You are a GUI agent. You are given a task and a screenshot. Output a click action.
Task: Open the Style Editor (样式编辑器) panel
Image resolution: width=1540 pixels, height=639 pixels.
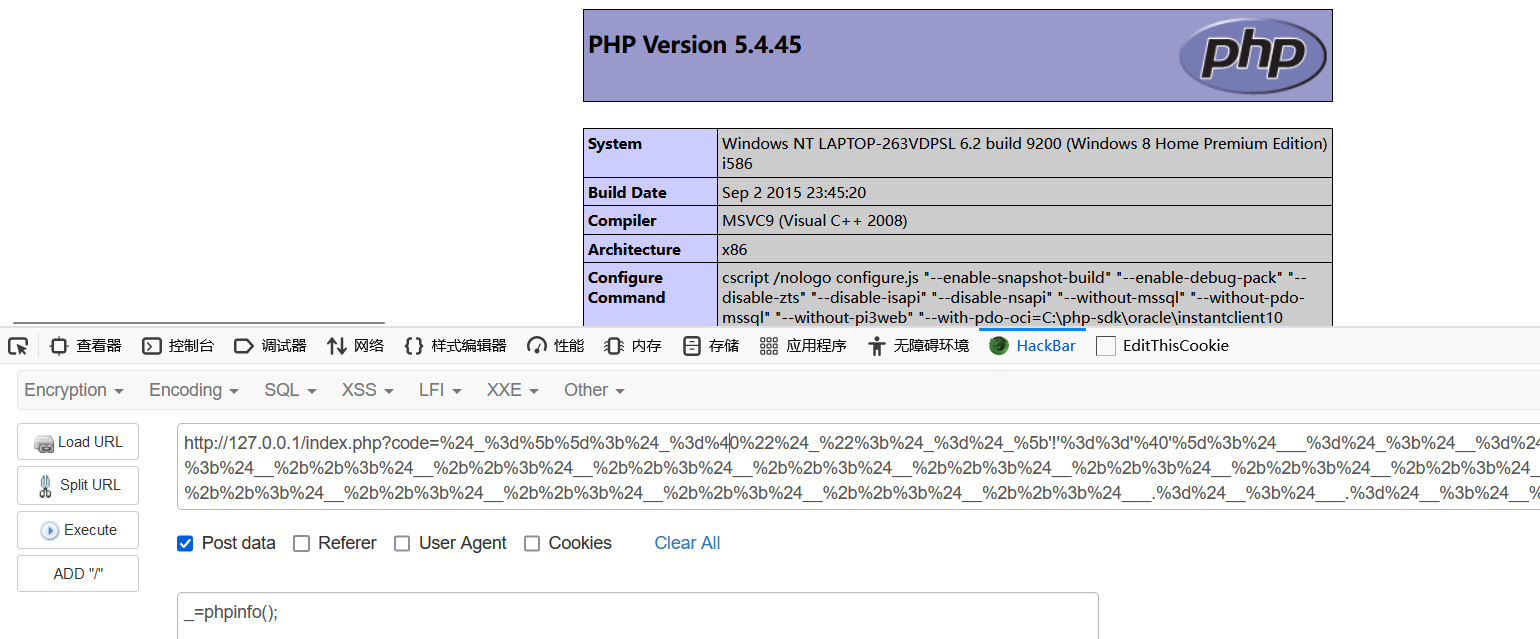(456, 346)
